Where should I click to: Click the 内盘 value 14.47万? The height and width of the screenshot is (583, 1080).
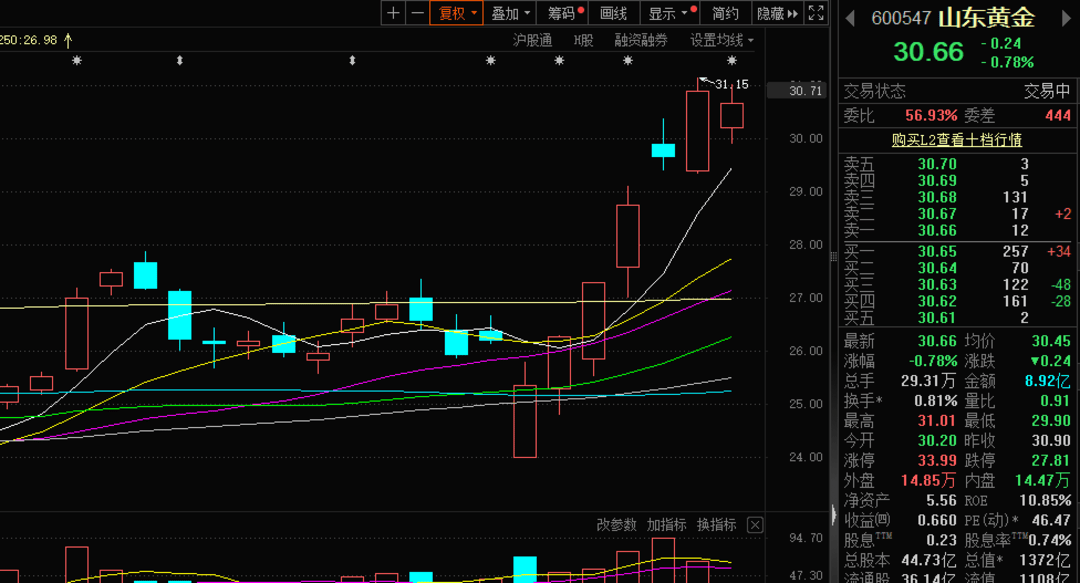pos(1043,480)
